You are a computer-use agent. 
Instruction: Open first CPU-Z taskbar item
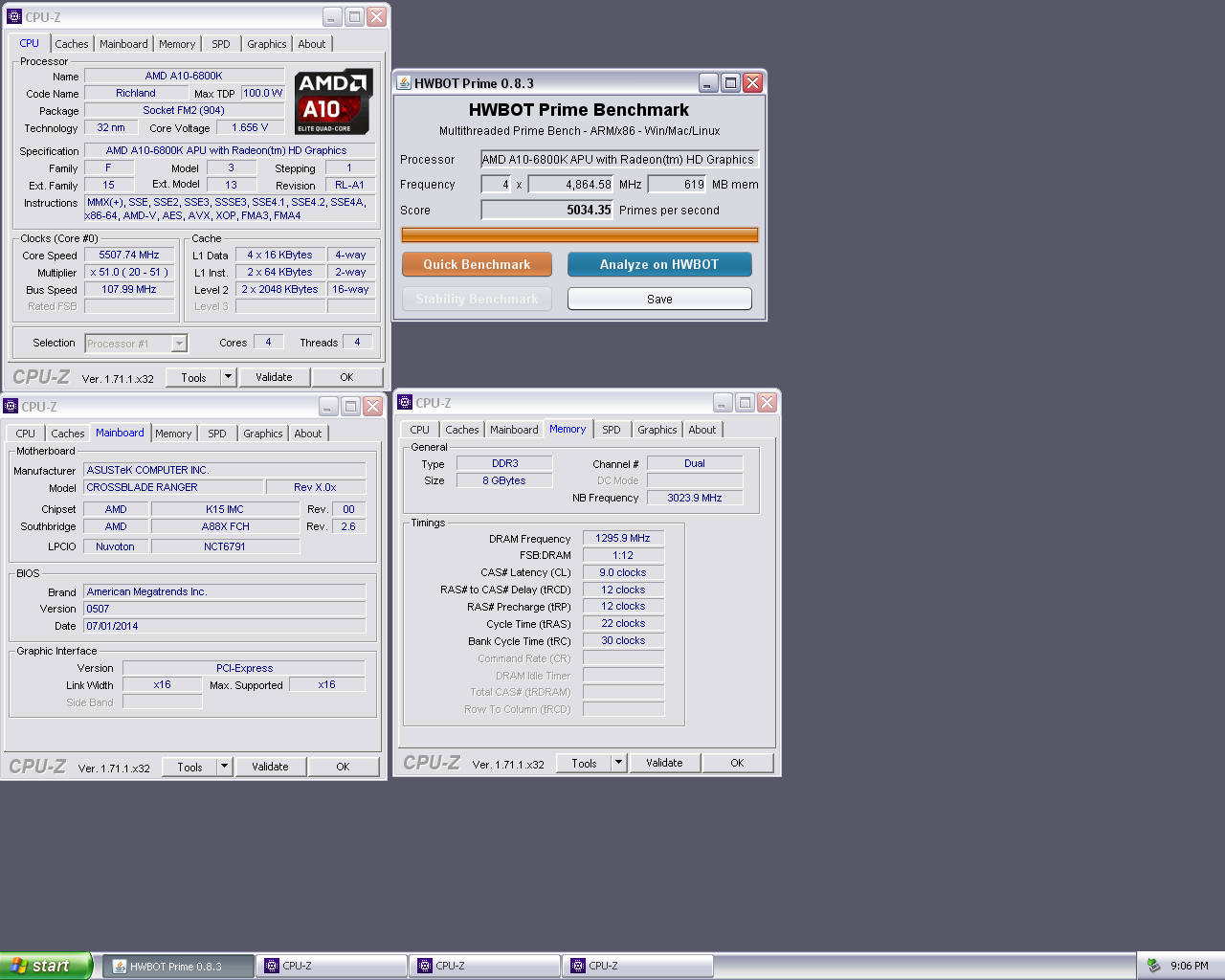[x=331, y=966]
